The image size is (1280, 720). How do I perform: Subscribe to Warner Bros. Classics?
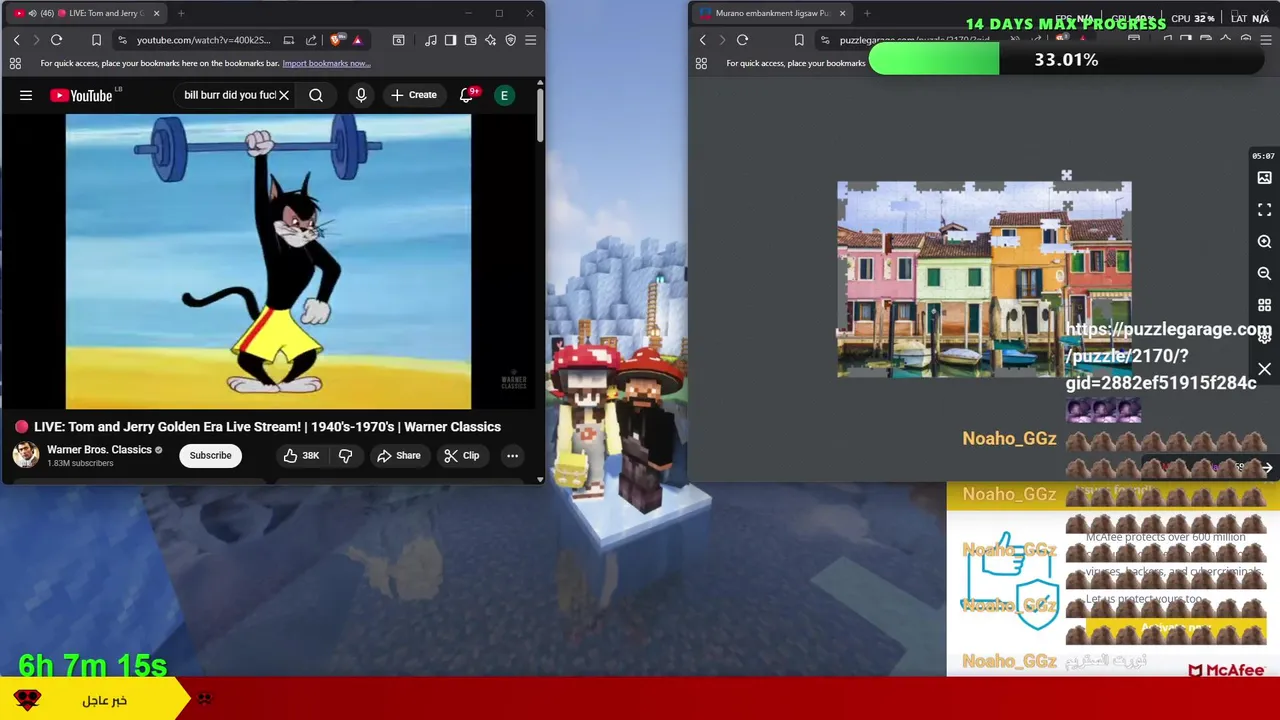211,456
